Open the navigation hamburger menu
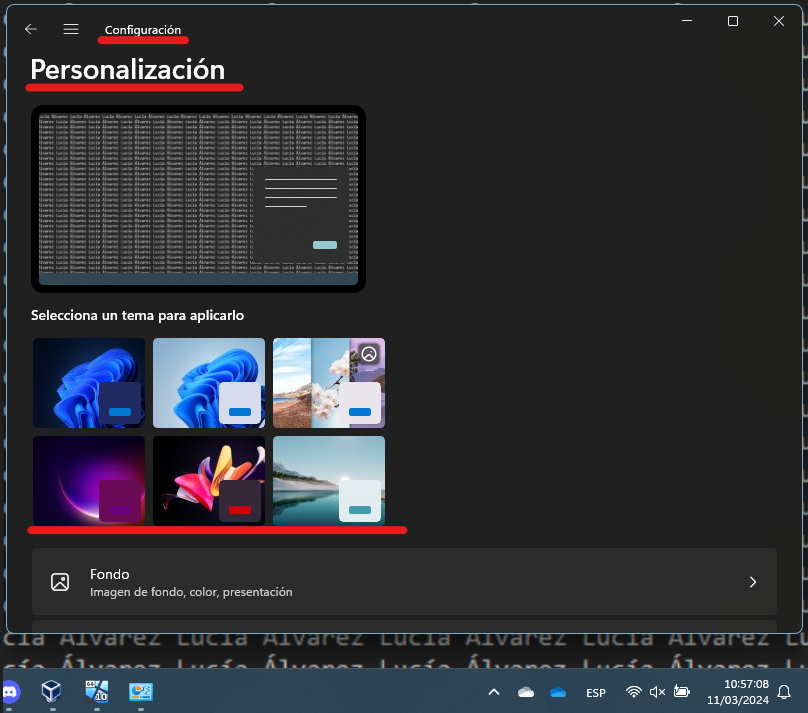This screenshot has height=713, width=808. tap(70, 29)
